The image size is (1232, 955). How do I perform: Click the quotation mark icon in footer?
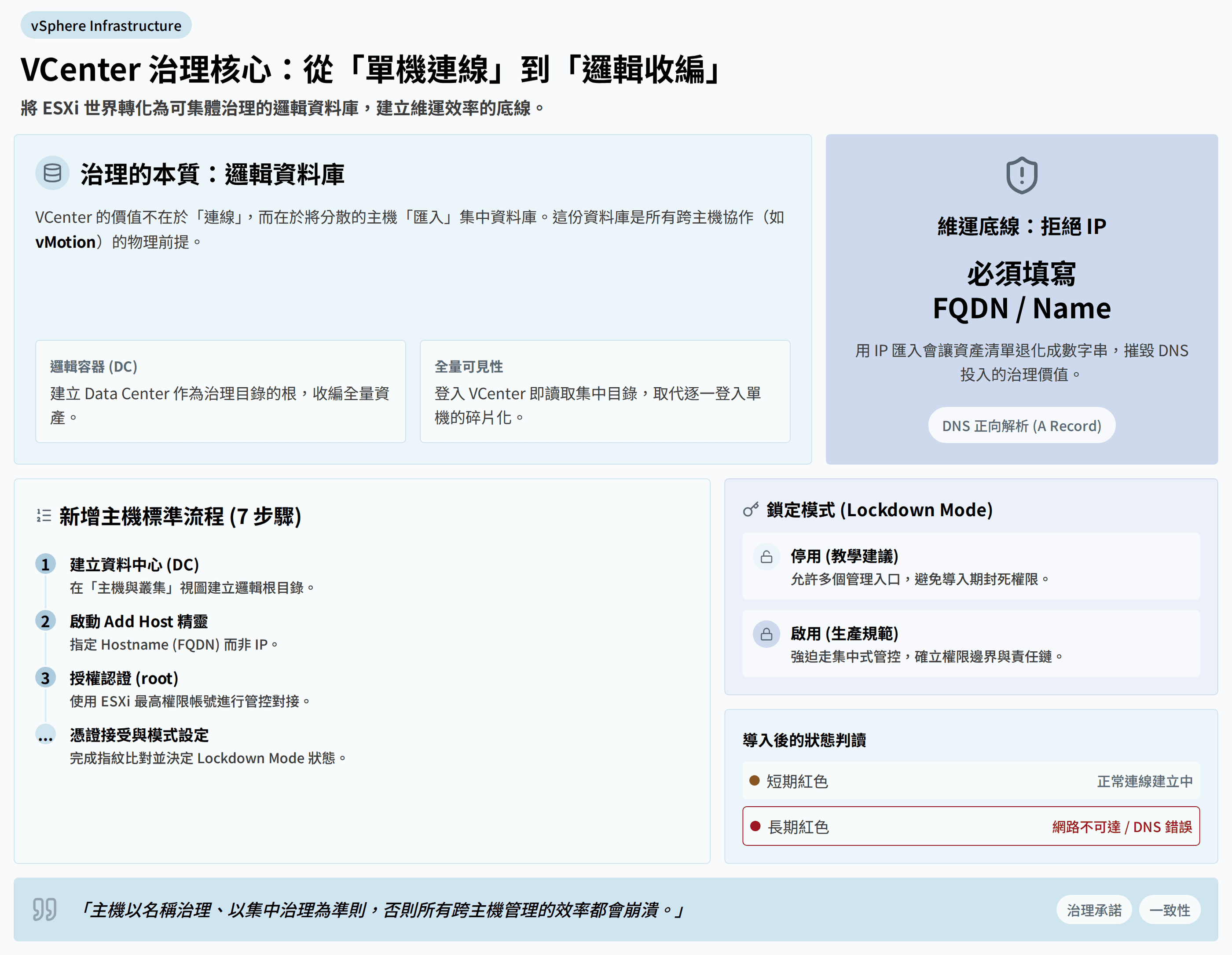(x=44, y=909)
